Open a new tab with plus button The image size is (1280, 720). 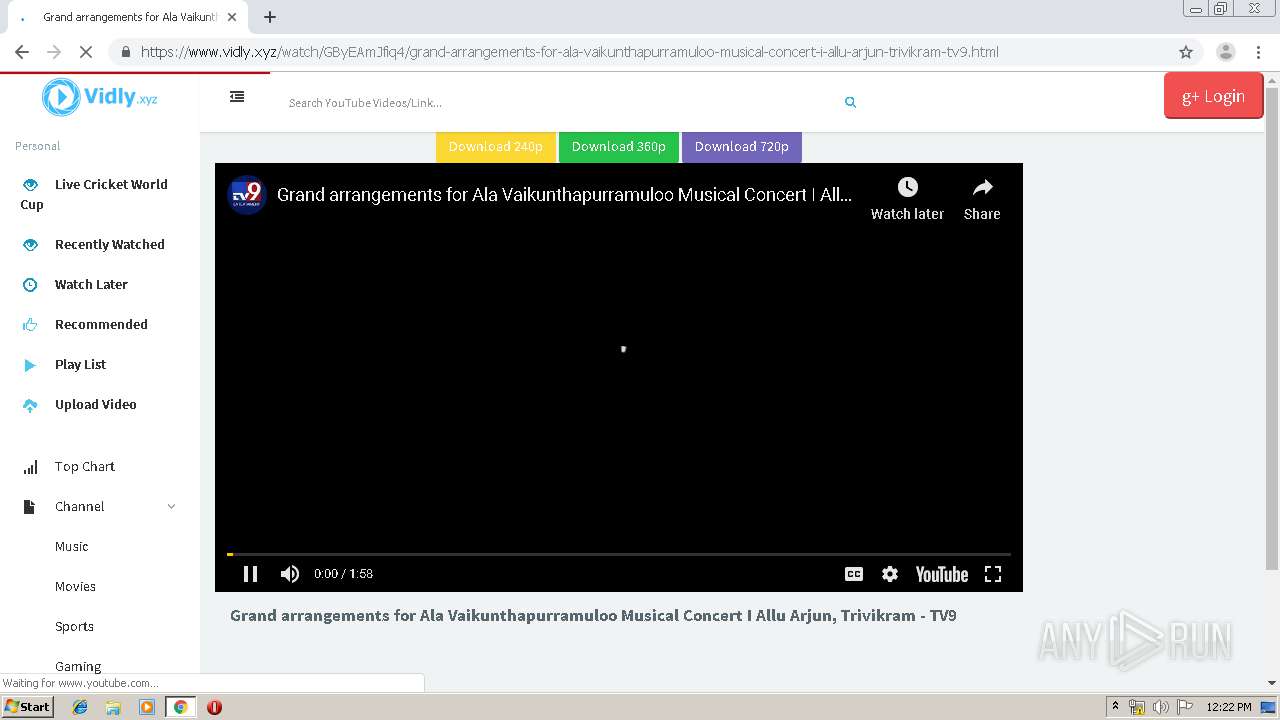(270, 17)
